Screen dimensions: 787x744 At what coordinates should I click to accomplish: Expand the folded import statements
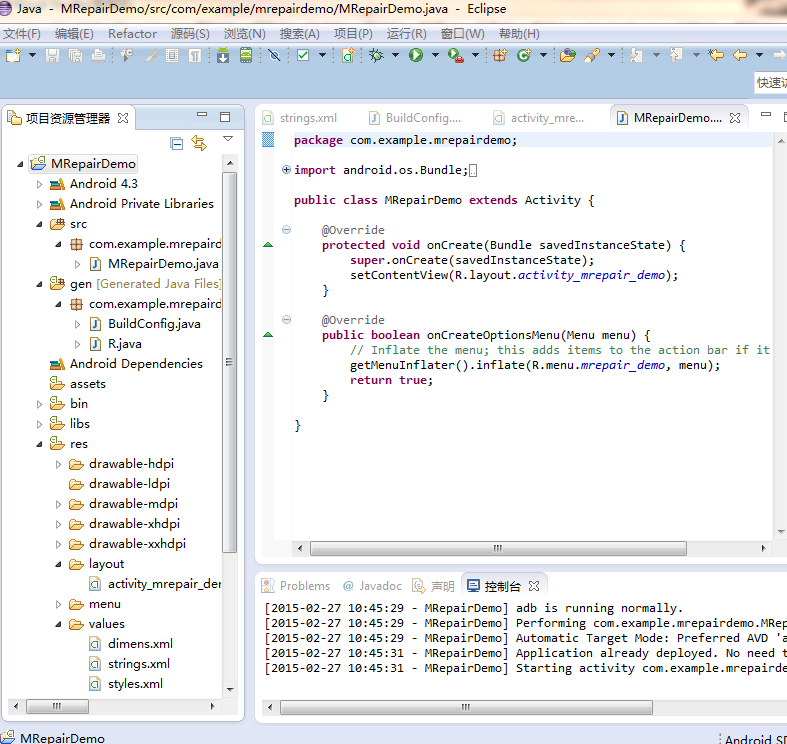click(x=286, y=170)
